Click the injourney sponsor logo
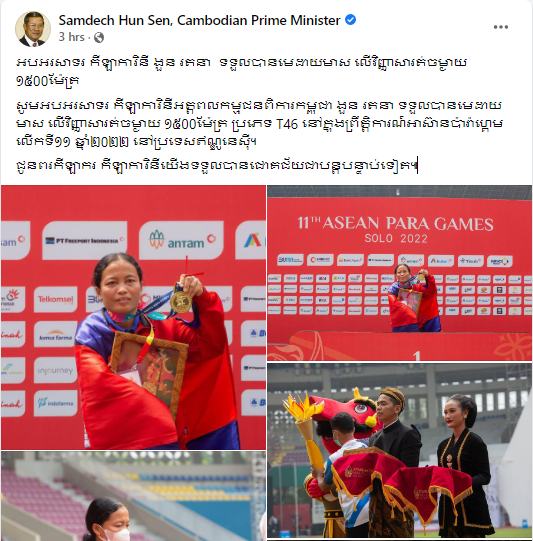 56,370
